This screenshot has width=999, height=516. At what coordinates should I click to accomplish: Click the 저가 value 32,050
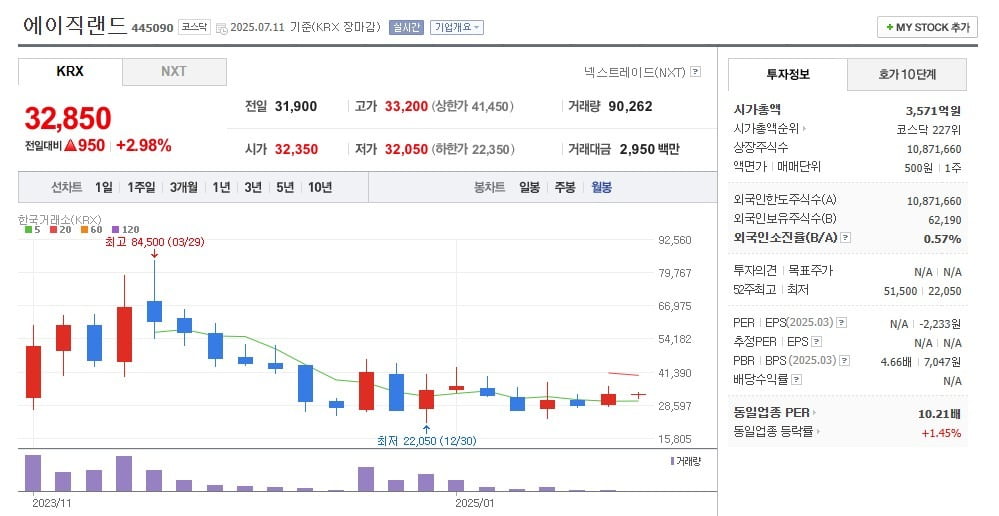(x=406, y=149)
